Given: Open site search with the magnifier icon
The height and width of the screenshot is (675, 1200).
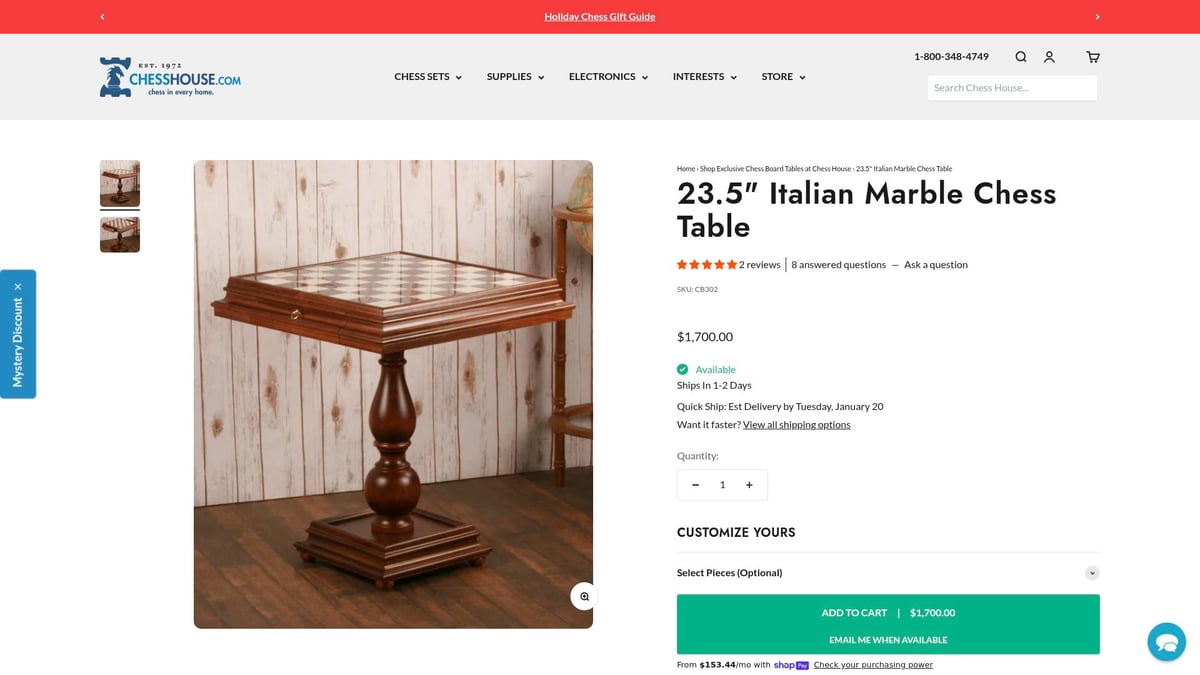Looking at the screenshot, I should point(1020,57).
